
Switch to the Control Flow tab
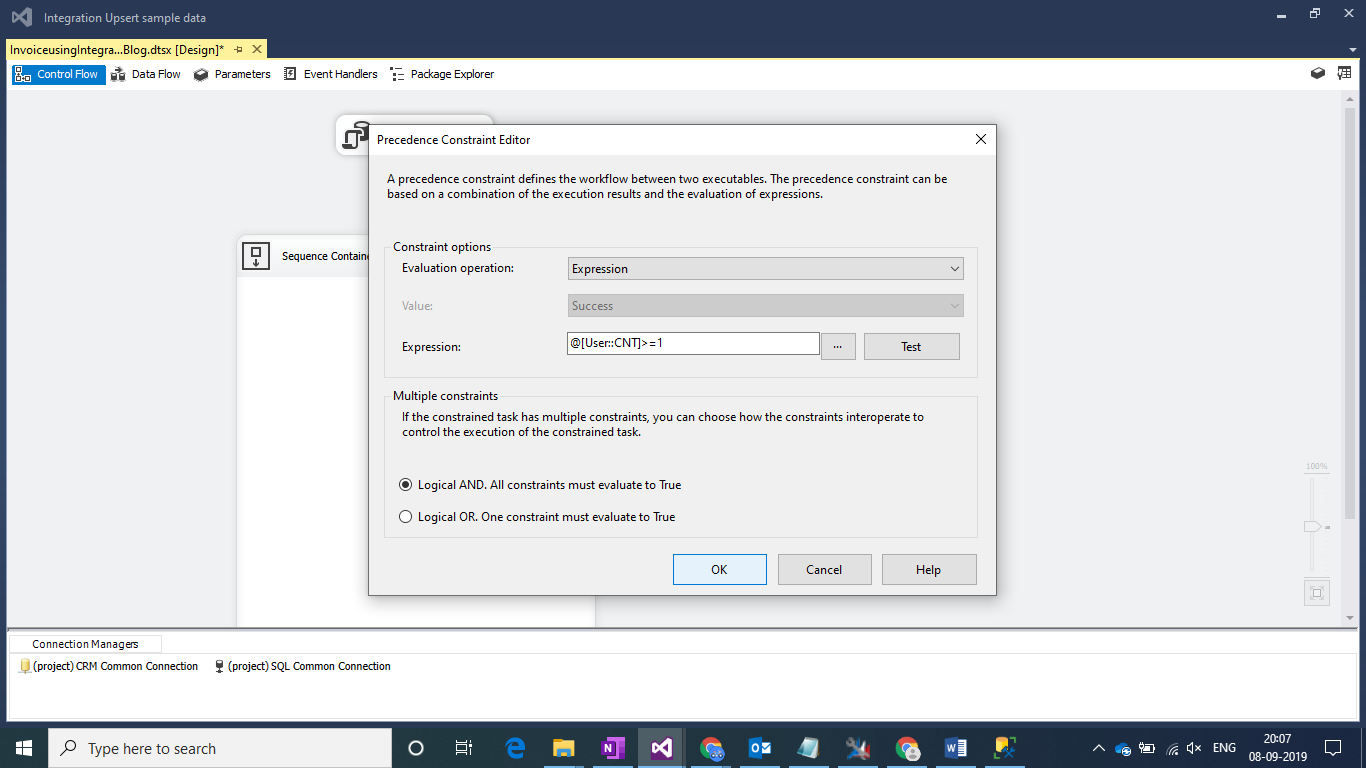(x=58, y=74)
